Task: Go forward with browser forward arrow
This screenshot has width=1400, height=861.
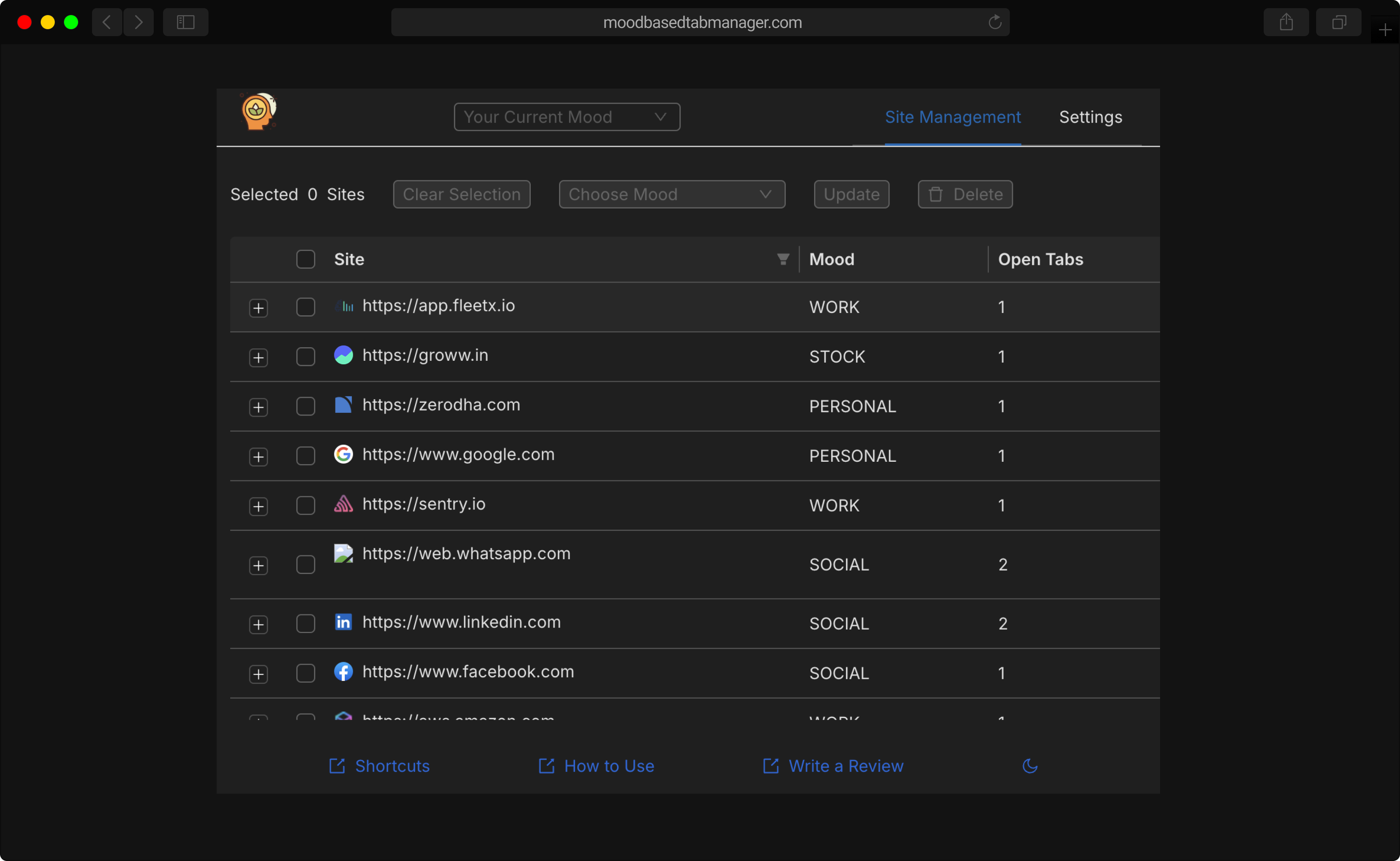Action: point(138,22)
